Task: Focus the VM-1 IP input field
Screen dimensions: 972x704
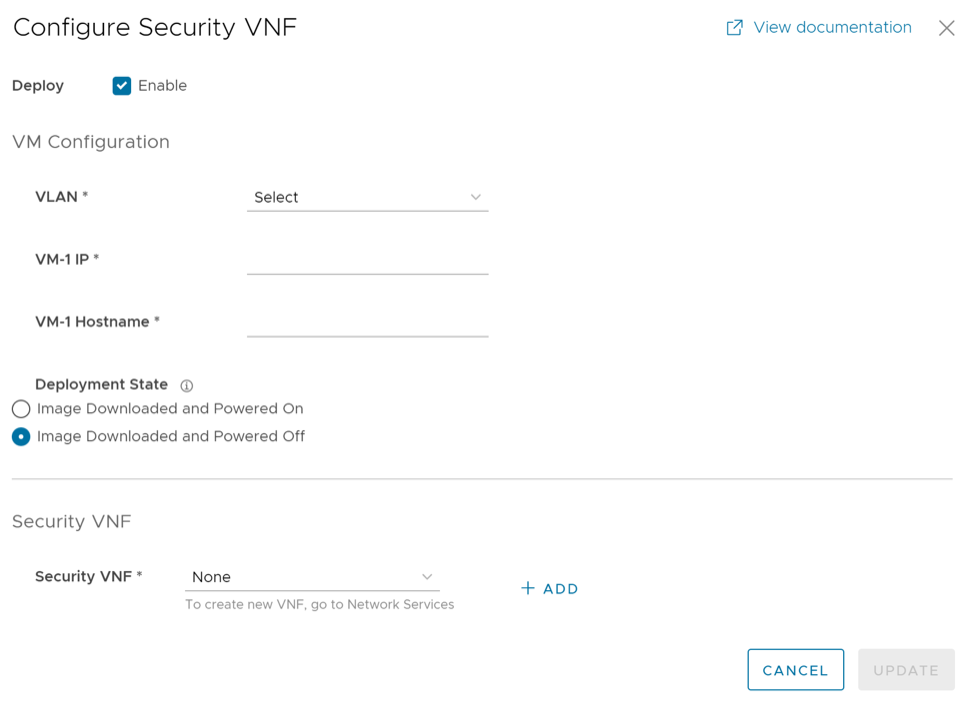Action: point(367,260)
